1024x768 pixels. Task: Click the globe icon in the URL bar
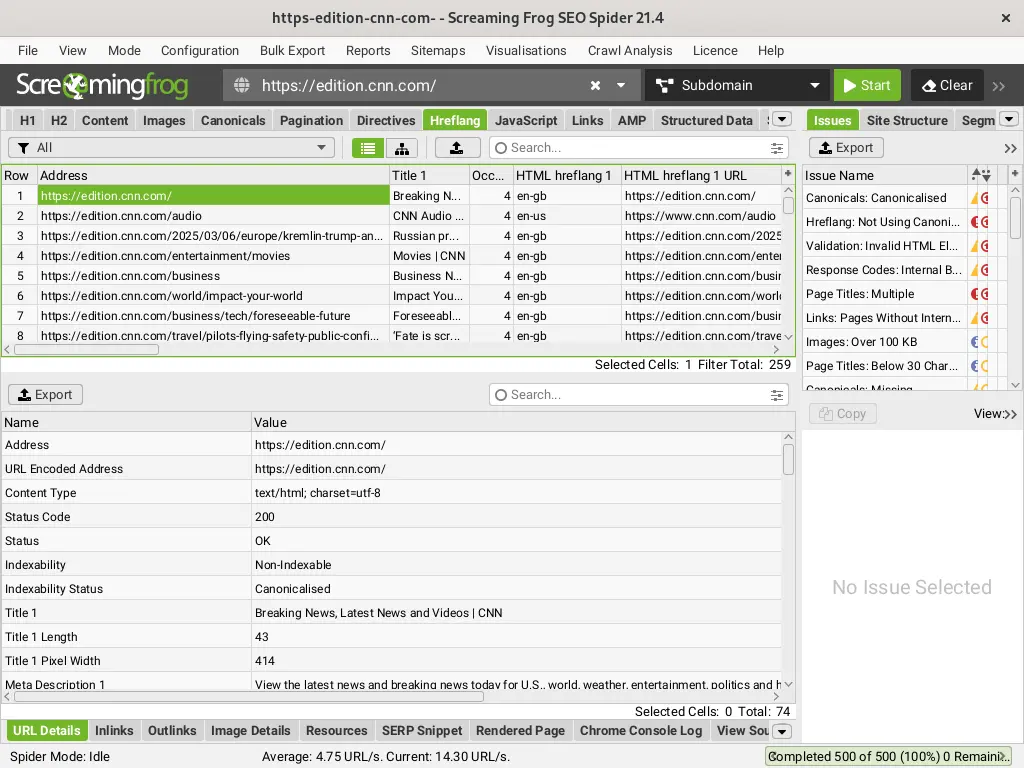[x=242, y=86]
